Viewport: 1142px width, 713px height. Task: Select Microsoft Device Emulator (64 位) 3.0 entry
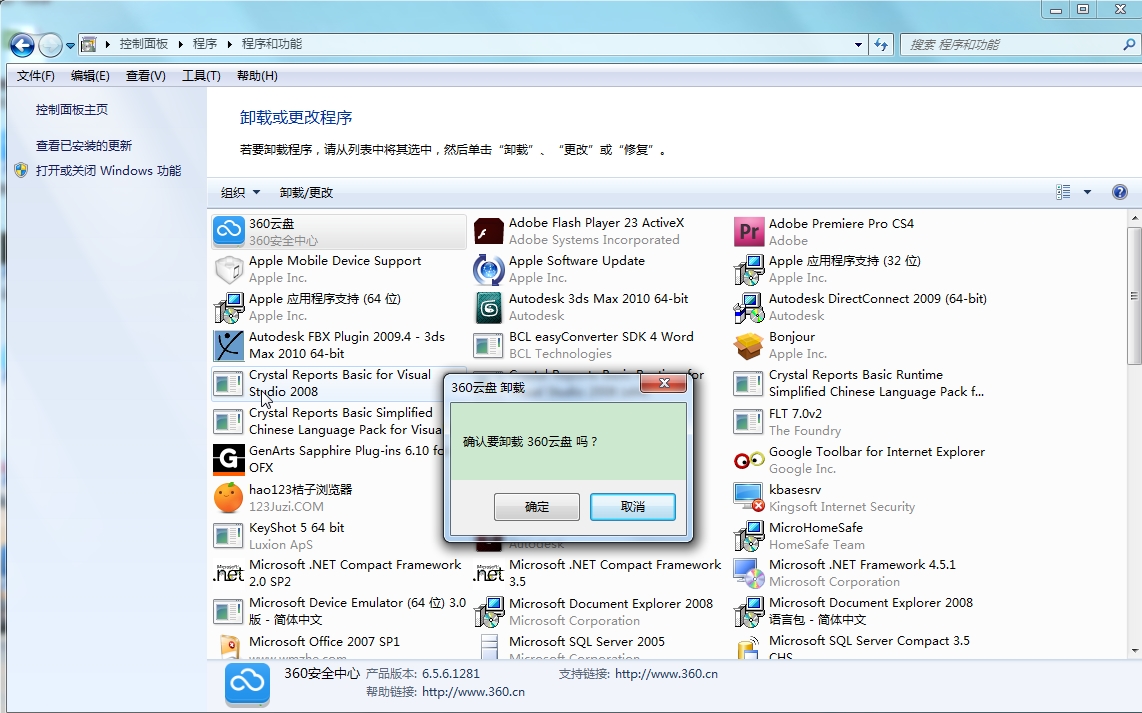click(339, 611)
